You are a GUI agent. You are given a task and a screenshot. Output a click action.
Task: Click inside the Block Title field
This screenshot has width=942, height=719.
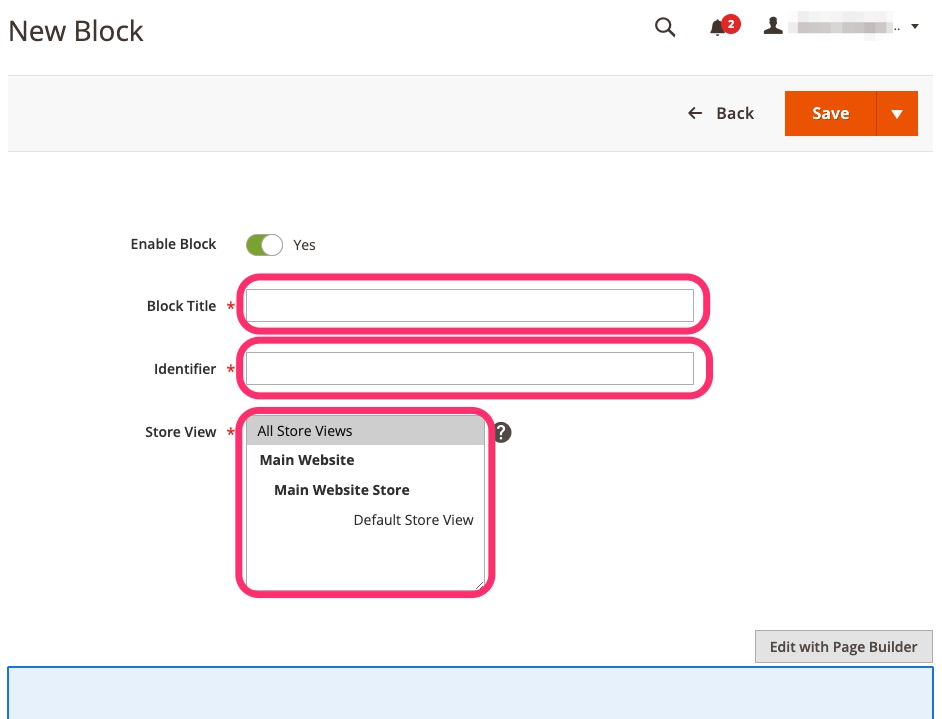point(469,305)
